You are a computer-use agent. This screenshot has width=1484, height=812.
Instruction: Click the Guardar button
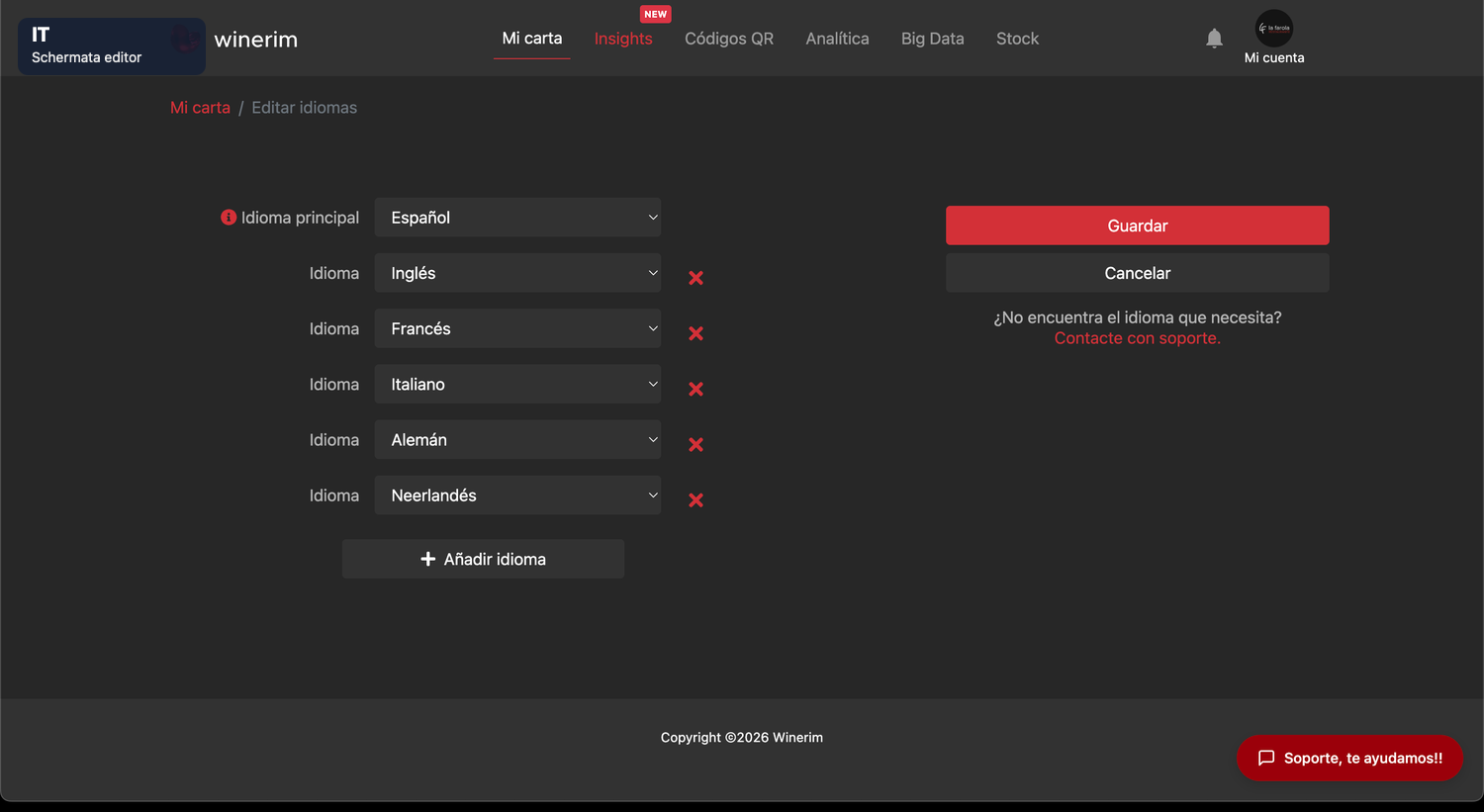[1137, 226]
